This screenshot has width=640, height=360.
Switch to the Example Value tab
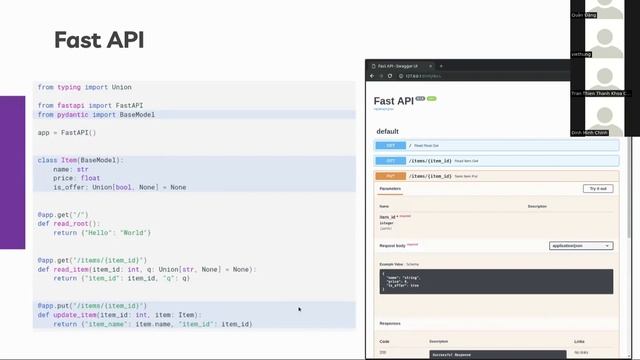tap(391, 264)
